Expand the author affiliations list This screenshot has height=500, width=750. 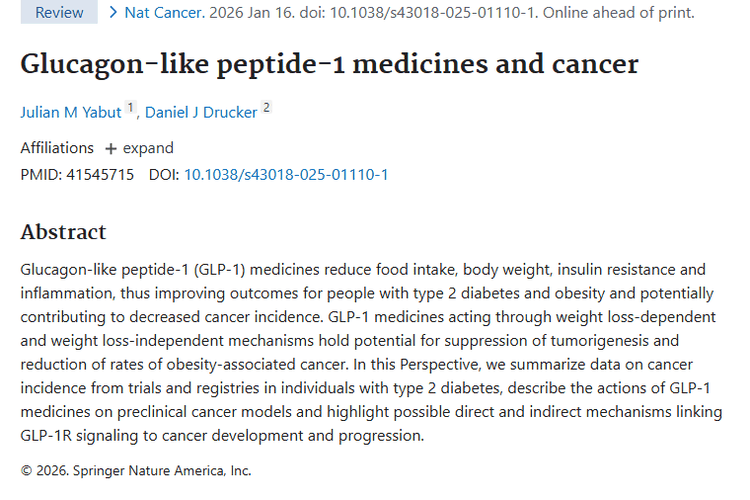pos(139,148)
